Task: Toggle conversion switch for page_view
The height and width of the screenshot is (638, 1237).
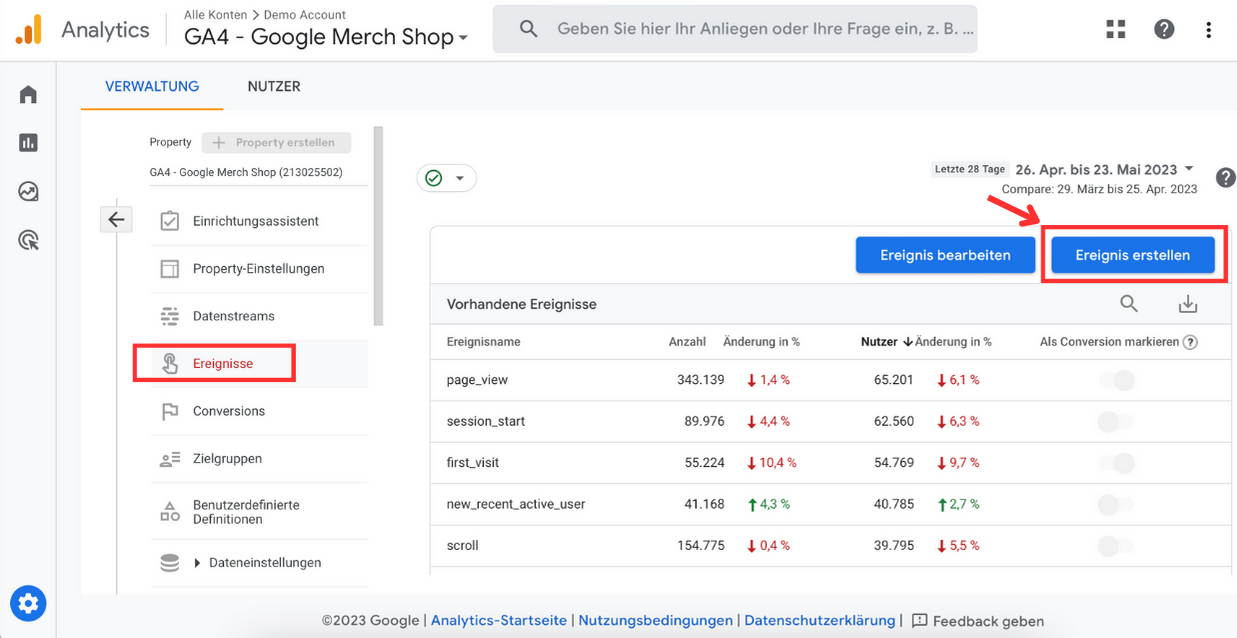Action: [x=1117, y=380]
